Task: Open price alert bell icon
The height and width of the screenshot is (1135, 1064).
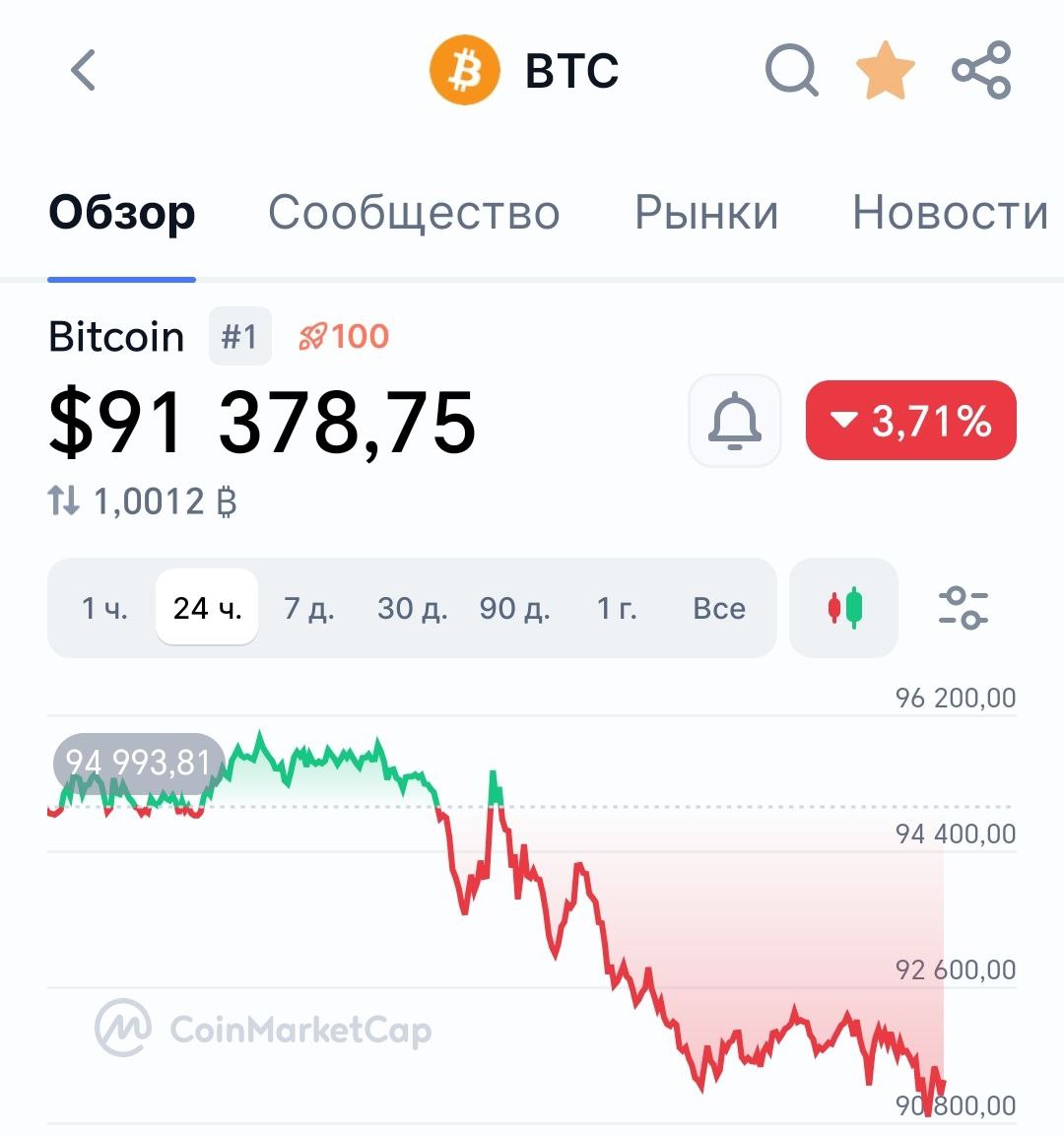Action: pos(735,421)
